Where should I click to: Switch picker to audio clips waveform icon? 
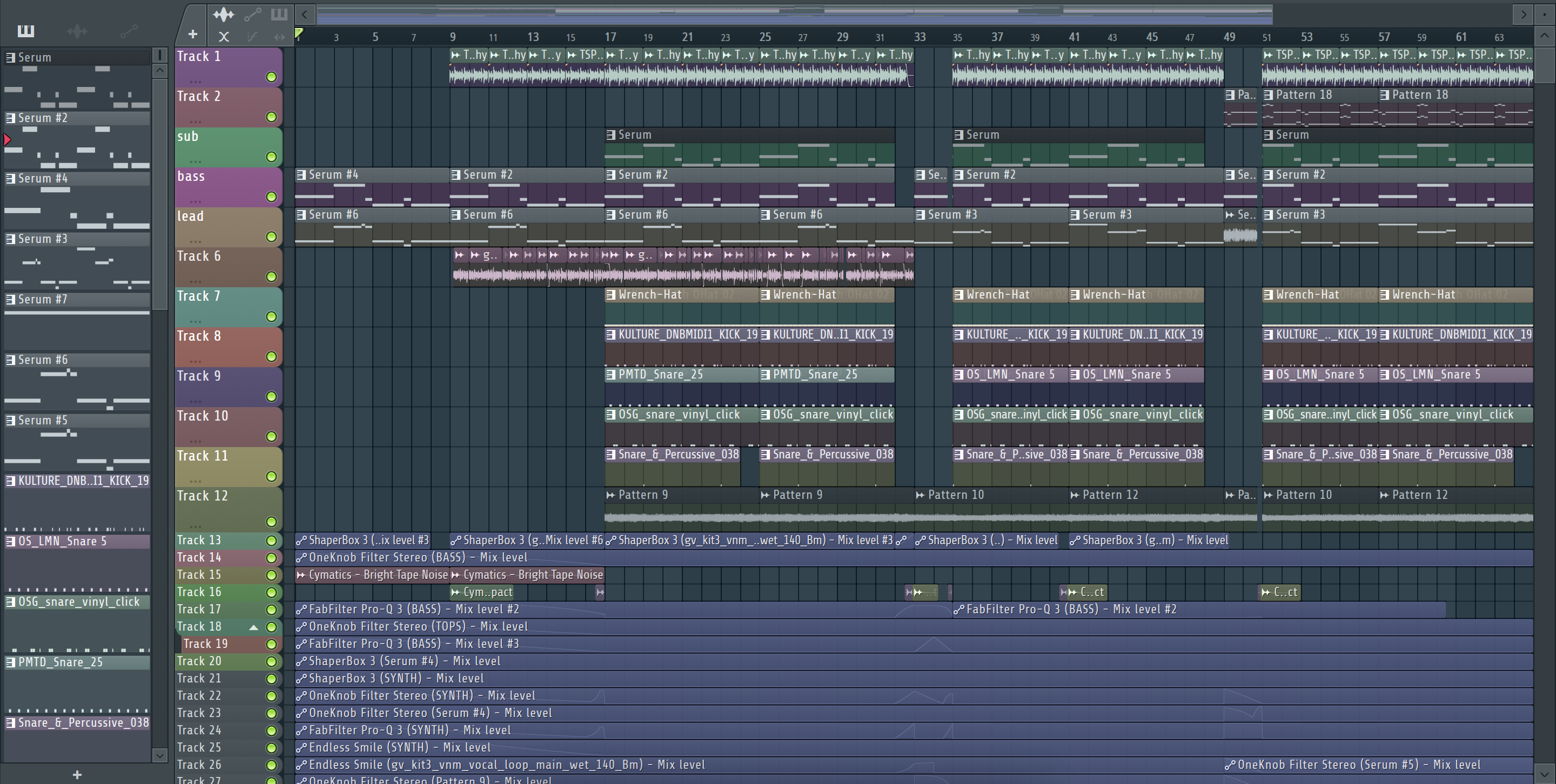pyautogui.click(x=77, y=31)
